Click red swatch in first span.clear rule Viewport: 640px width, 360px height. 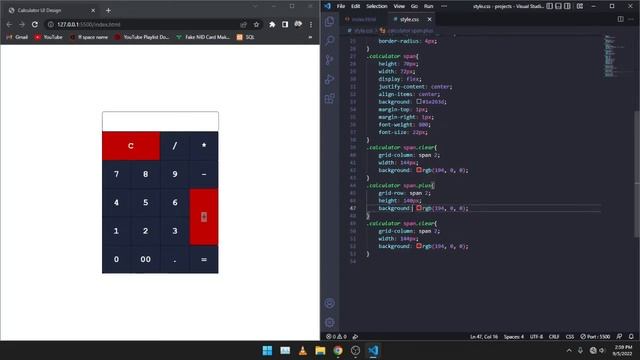tap(419, 170)
